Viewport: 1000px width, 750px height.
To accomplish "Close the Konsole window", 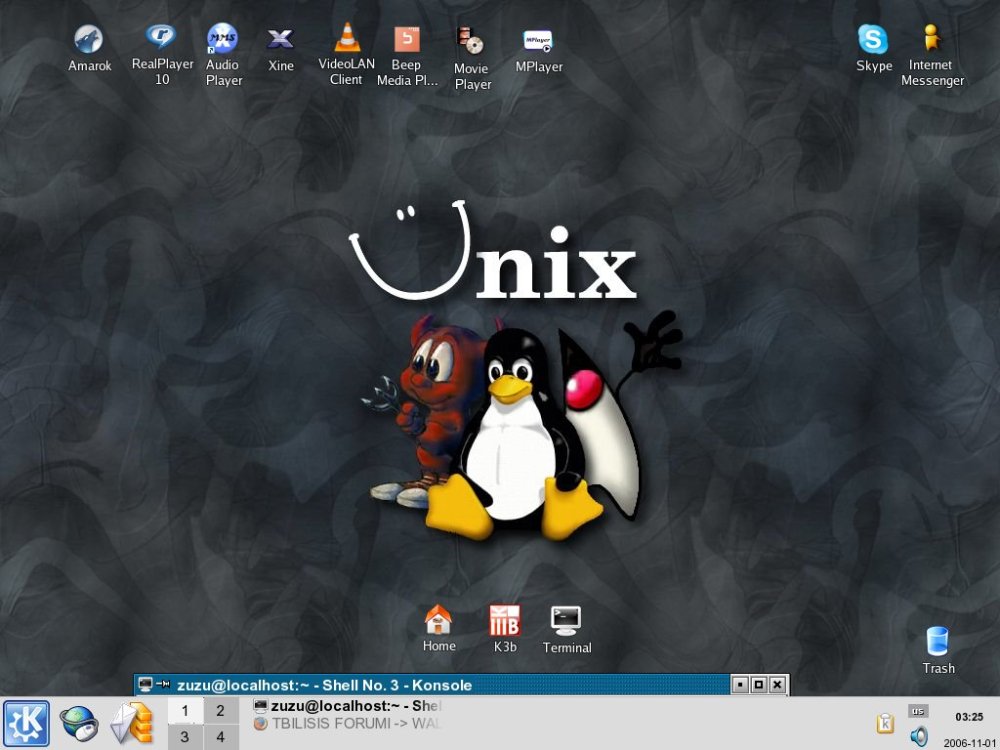I will coord(777,685).
